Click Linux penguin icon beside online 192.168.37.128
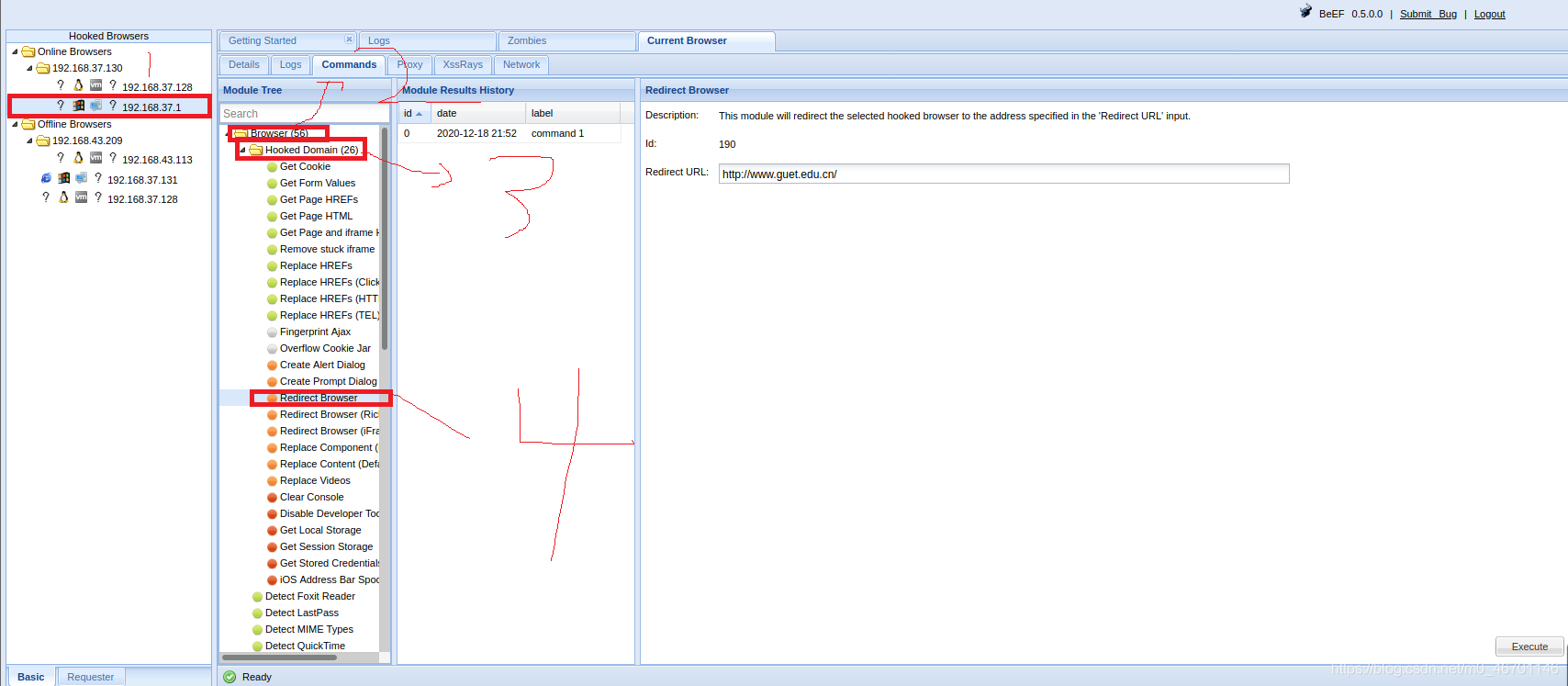Image resolution: width=1568 pixels, height=686 pixels. click(x=78, y=84)
